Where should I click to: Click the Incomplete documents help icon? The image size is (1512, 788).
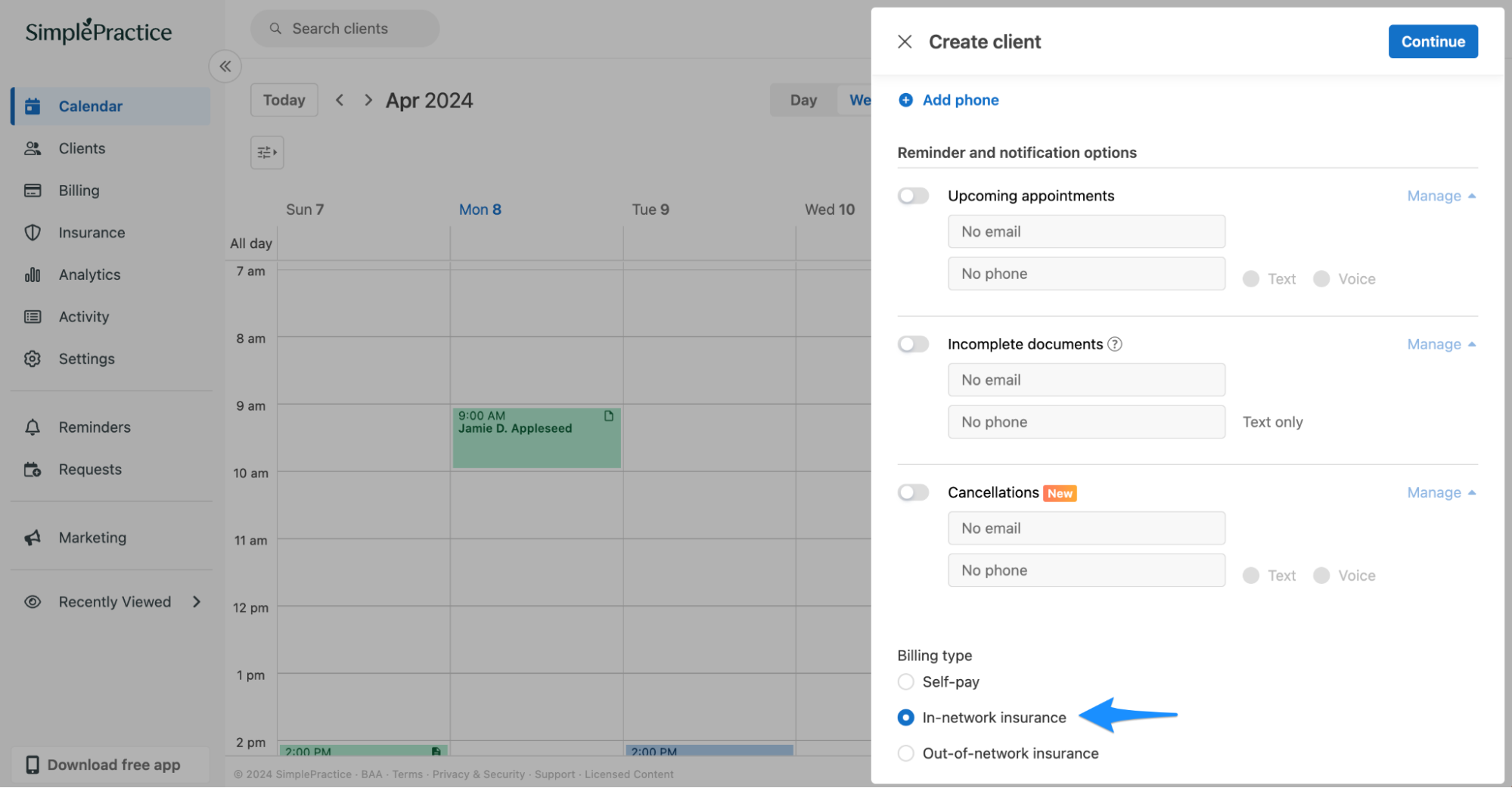click(1114, 344)
